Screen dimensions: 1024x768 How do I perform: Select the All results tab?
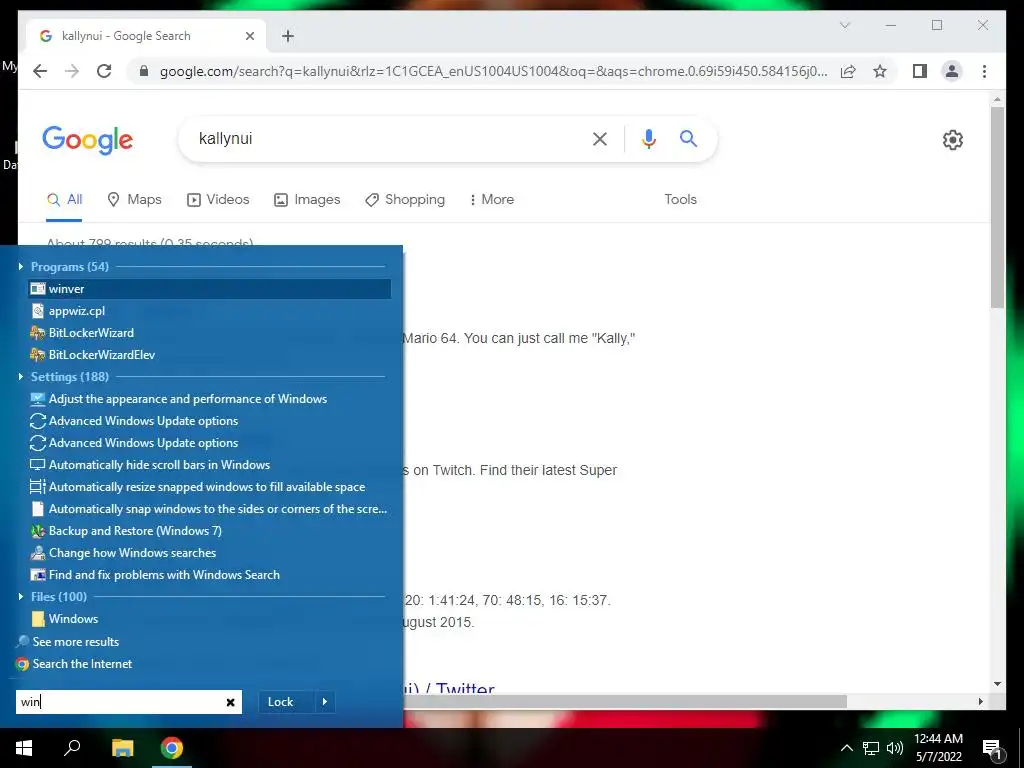(x=65, y=199)
